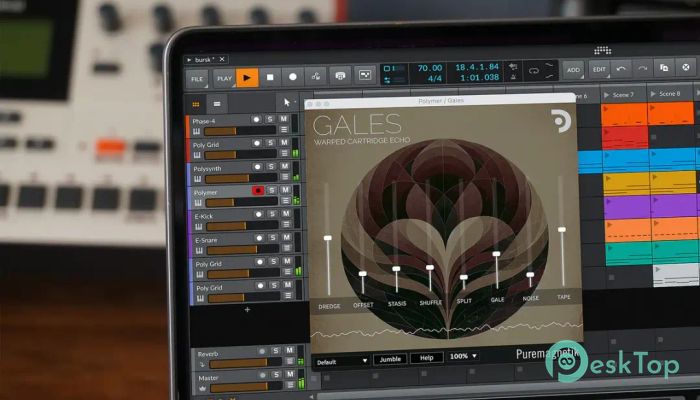The height and width of the screenshot is (400, 700).
Task: Solo the first Poly Grid track
Action: 271,143
